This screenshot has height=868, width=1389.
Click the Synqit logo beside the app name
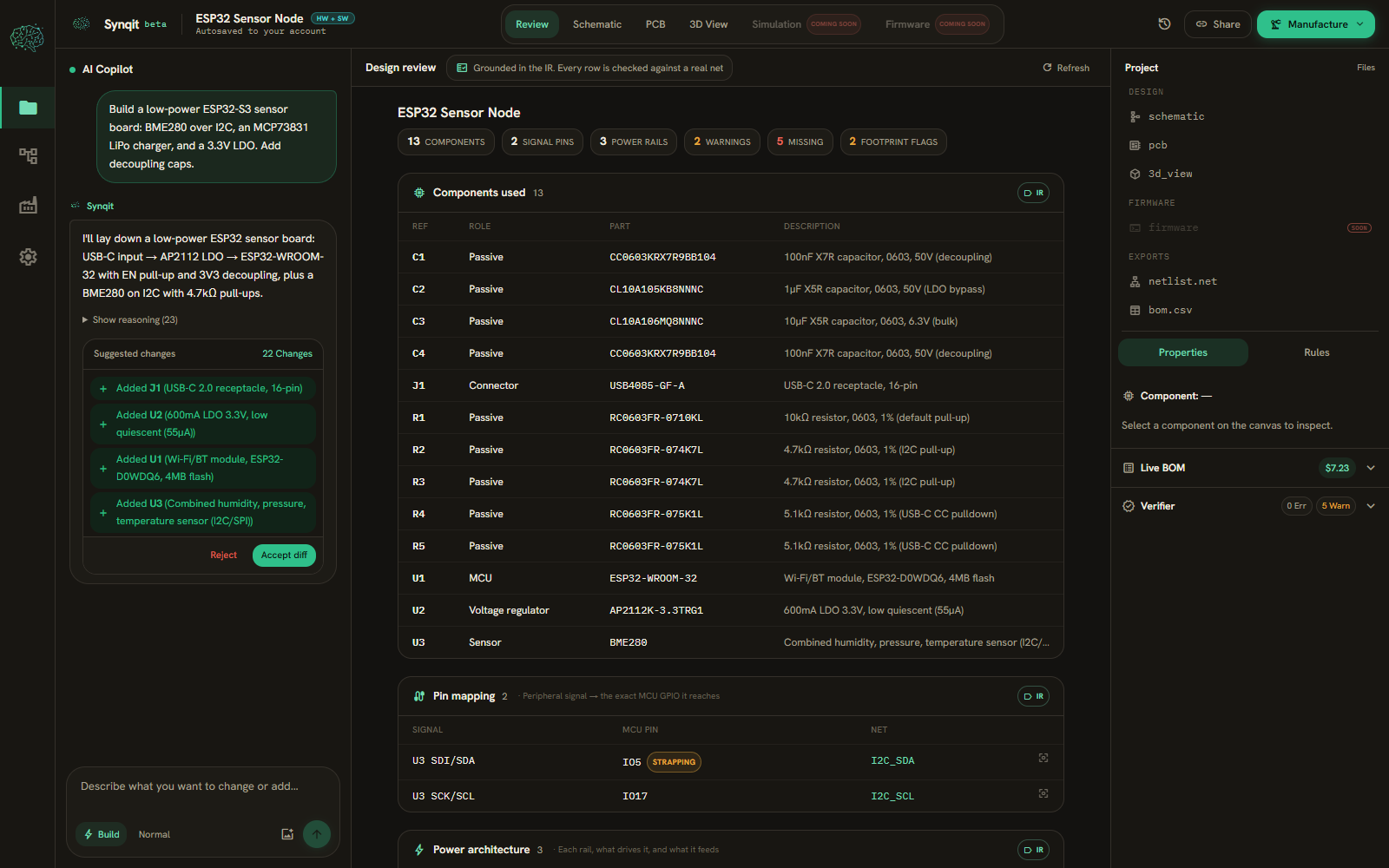pyautogui.click(x=82, y=23)
